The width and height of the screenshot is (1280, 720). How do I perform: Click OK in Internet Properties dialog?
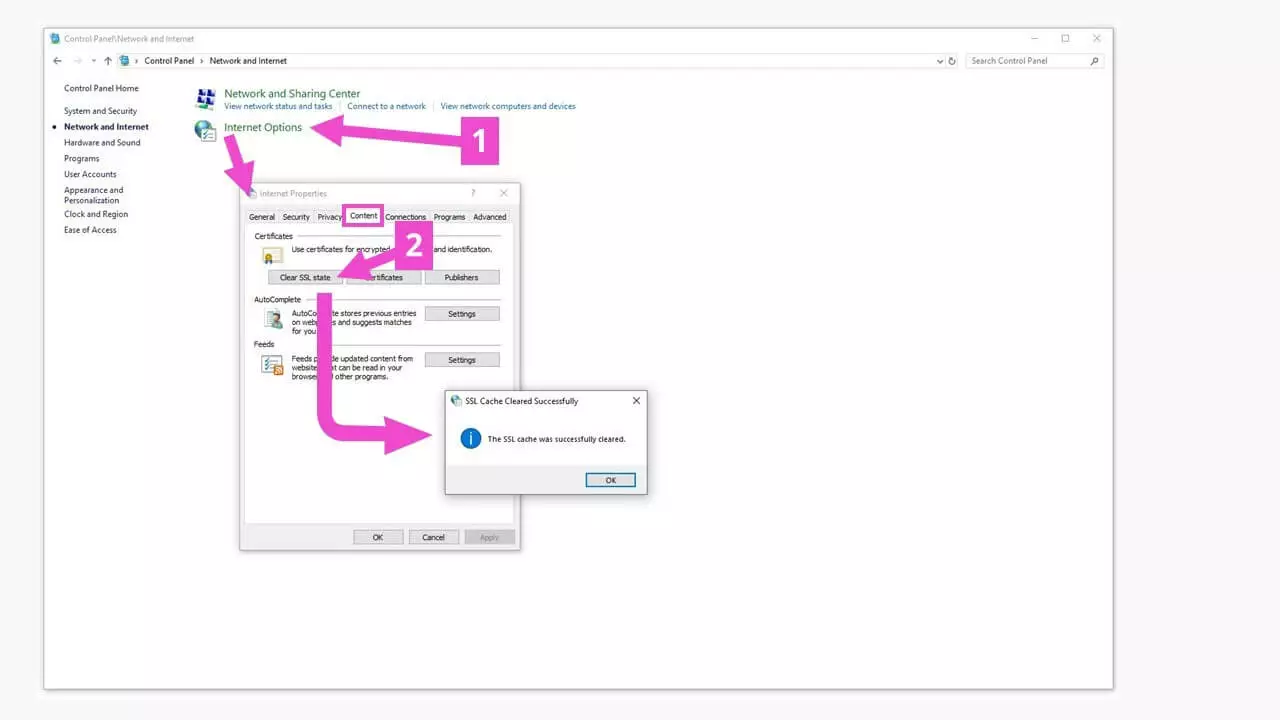click(378, 537)
